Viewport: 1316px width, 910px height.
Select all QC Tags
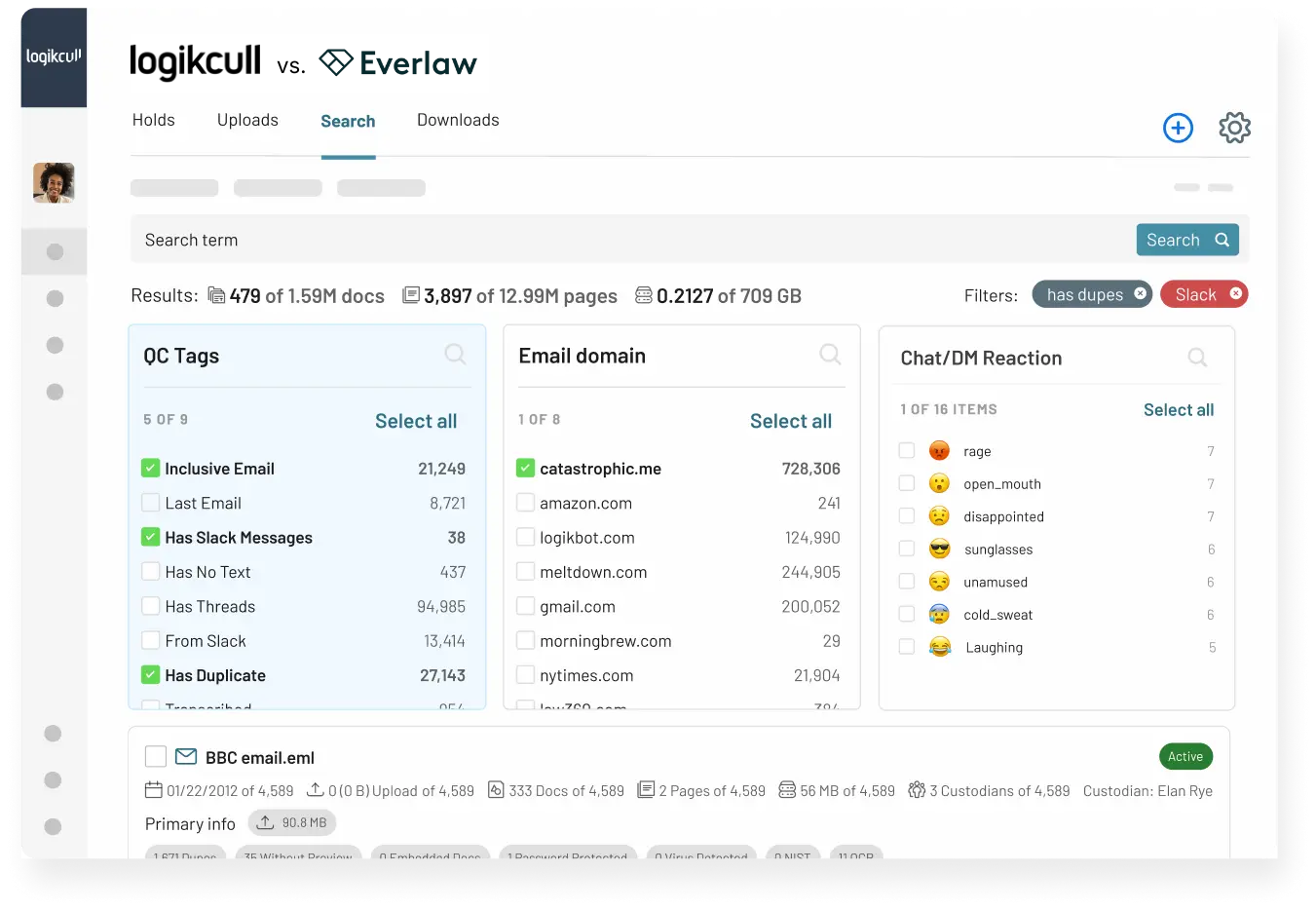coord(416,421)
